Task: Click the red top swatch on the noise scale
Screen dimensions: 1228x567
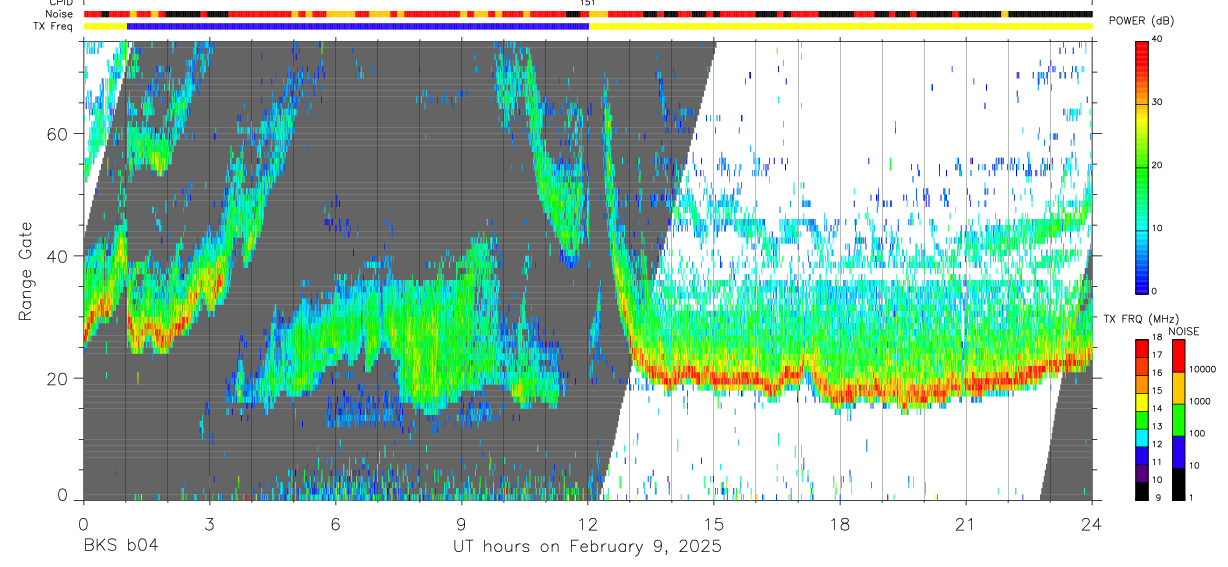Action: click(x=1178, y=356)
